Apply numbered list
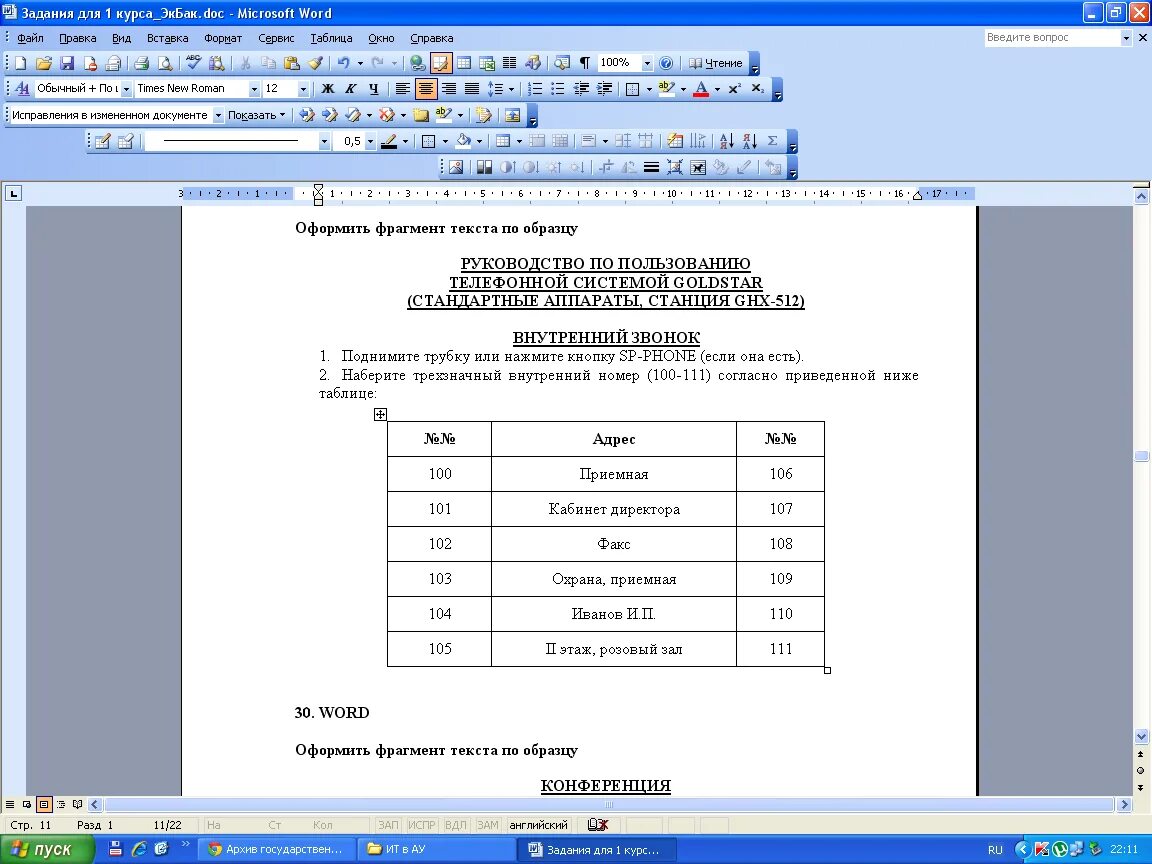This screenshot has height=864, width=1152. click(x=536, y=89)
